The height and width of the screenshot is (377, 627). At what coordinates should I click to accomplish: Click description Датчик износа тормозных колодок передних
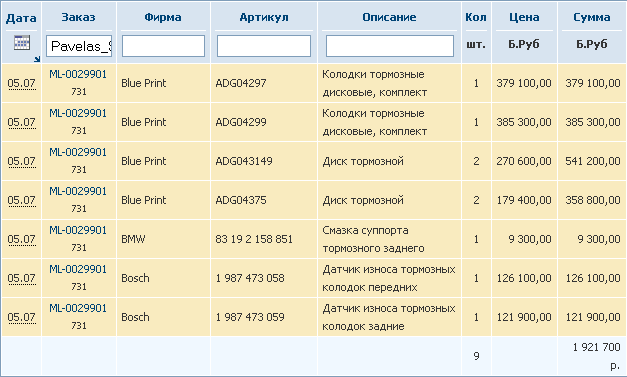point(389,278)
